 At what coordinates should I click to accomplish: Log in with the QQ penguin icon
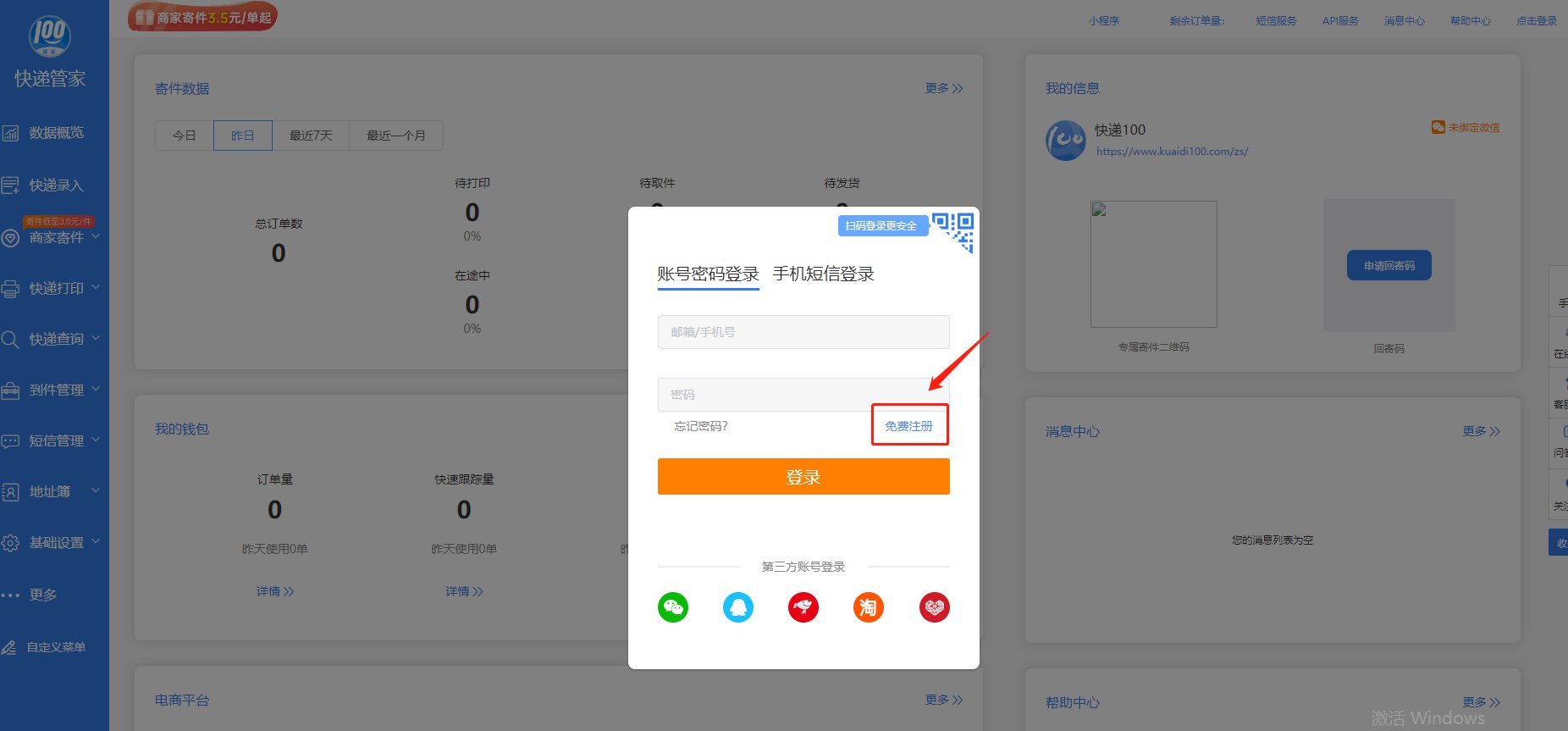point(738,607)
